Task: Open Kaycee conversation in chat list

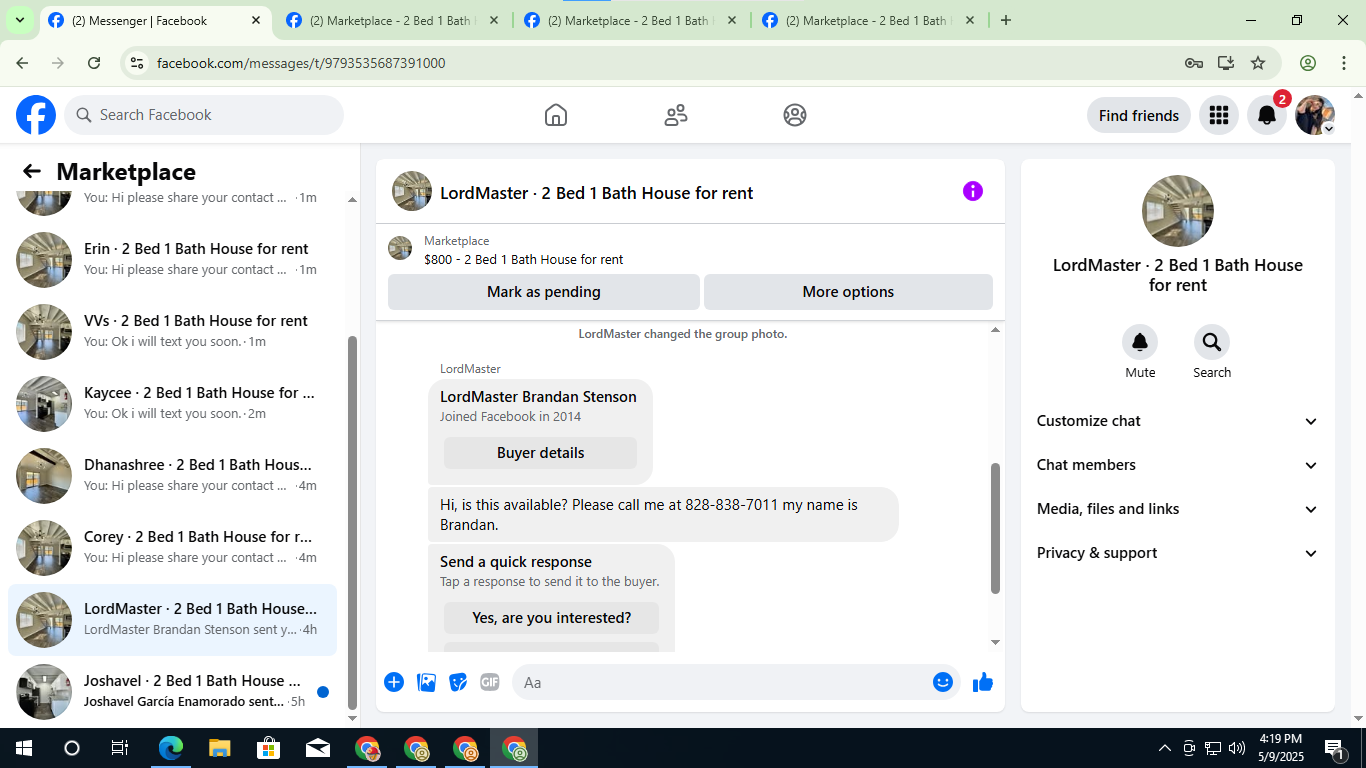Action: coord(172,404)
